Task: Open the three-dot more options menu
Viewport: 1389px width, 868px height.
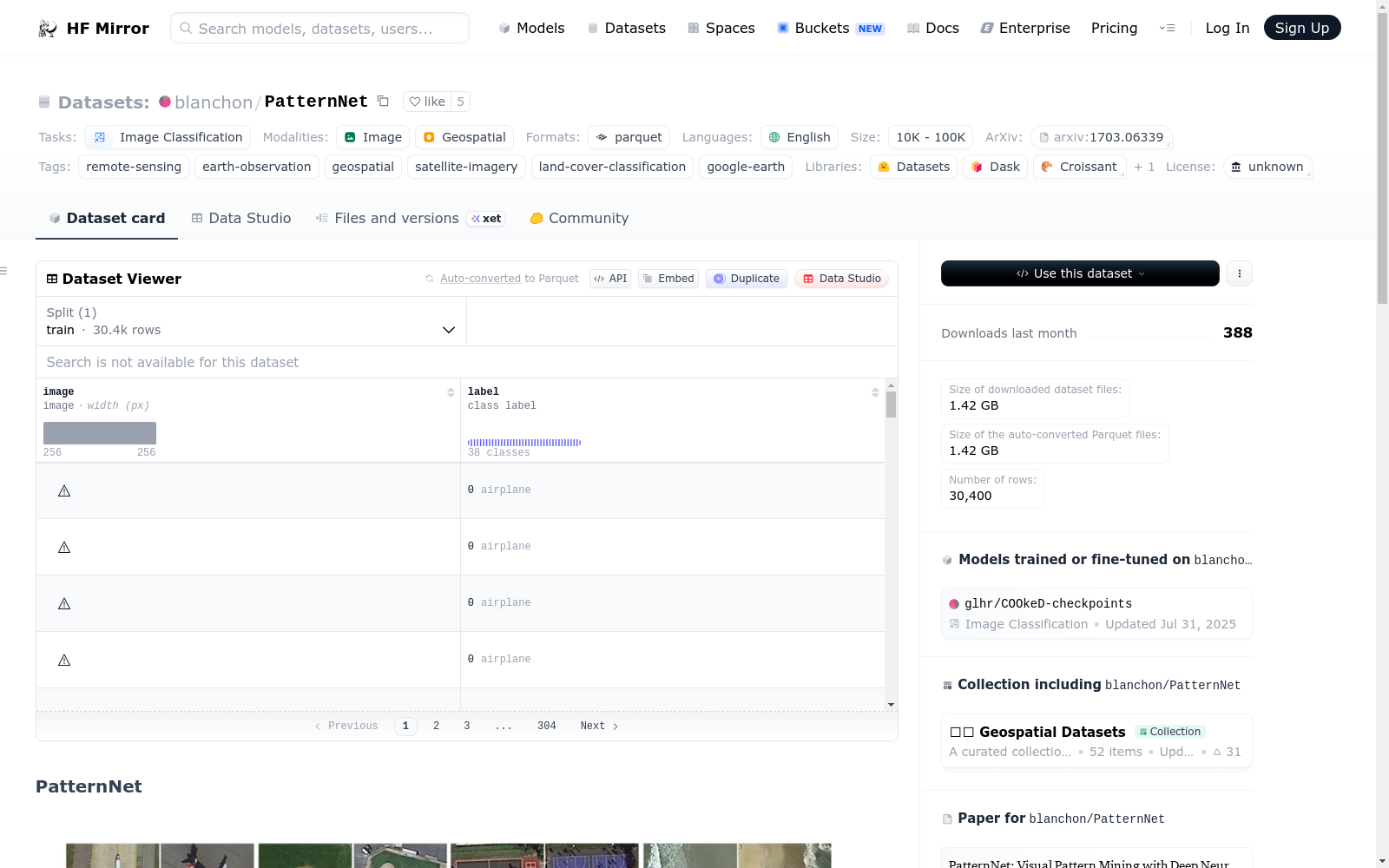Action: (x=1240, y=273)
